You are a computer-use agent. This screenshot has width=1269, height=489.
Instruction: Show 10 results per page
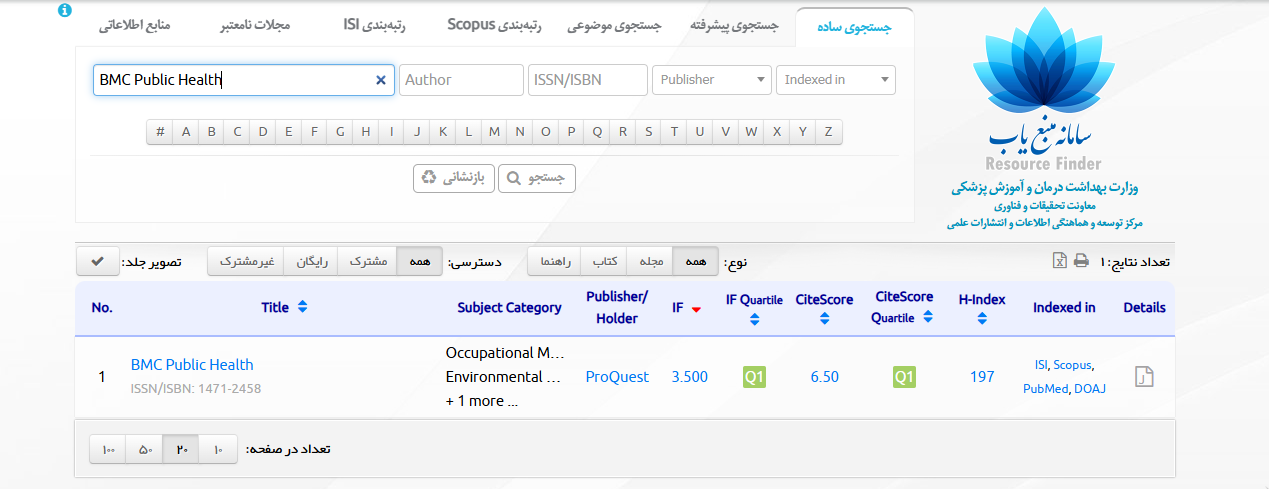coord(218,450)
